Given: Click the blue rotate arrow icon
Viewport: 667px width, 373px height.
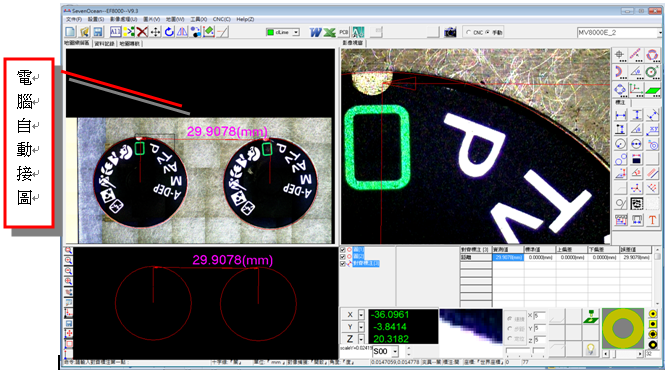Looking at the screenshot, I should pos(169,32).
